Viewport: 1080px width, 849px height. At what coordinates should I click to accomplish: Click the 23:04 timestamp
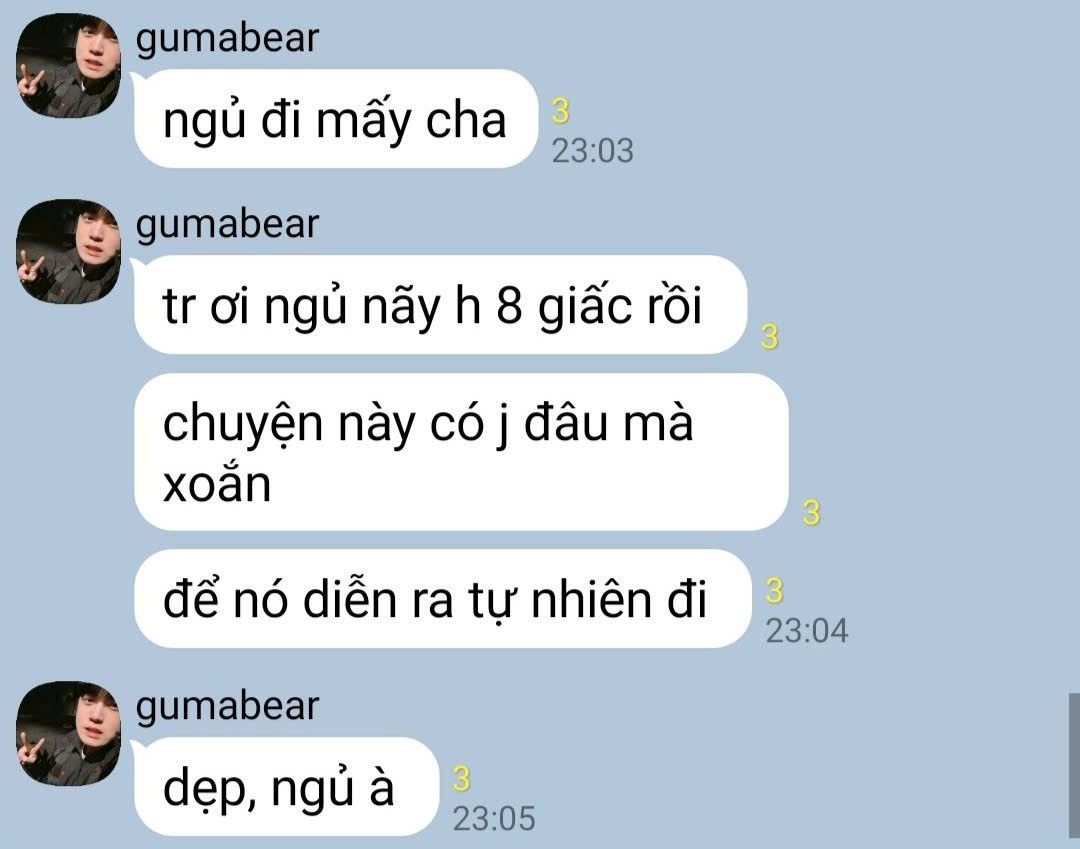(x=807, y=631)
